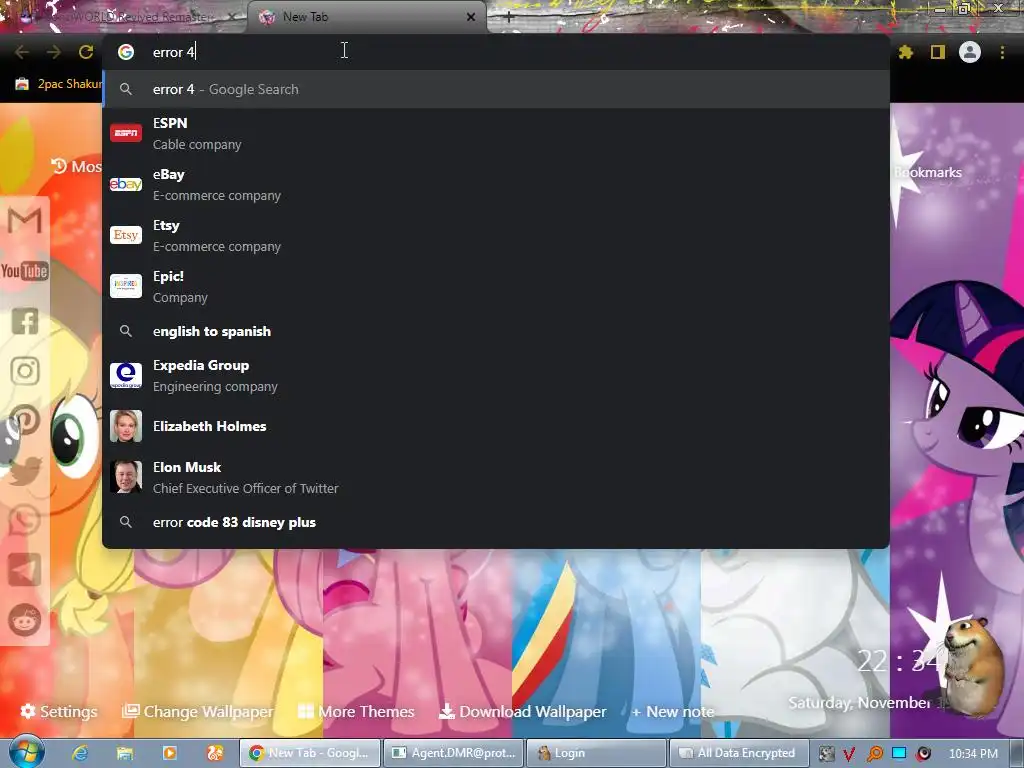
Task: Open Settings on the new tab page
Action: pyautogui.click(x=59, y=711)
